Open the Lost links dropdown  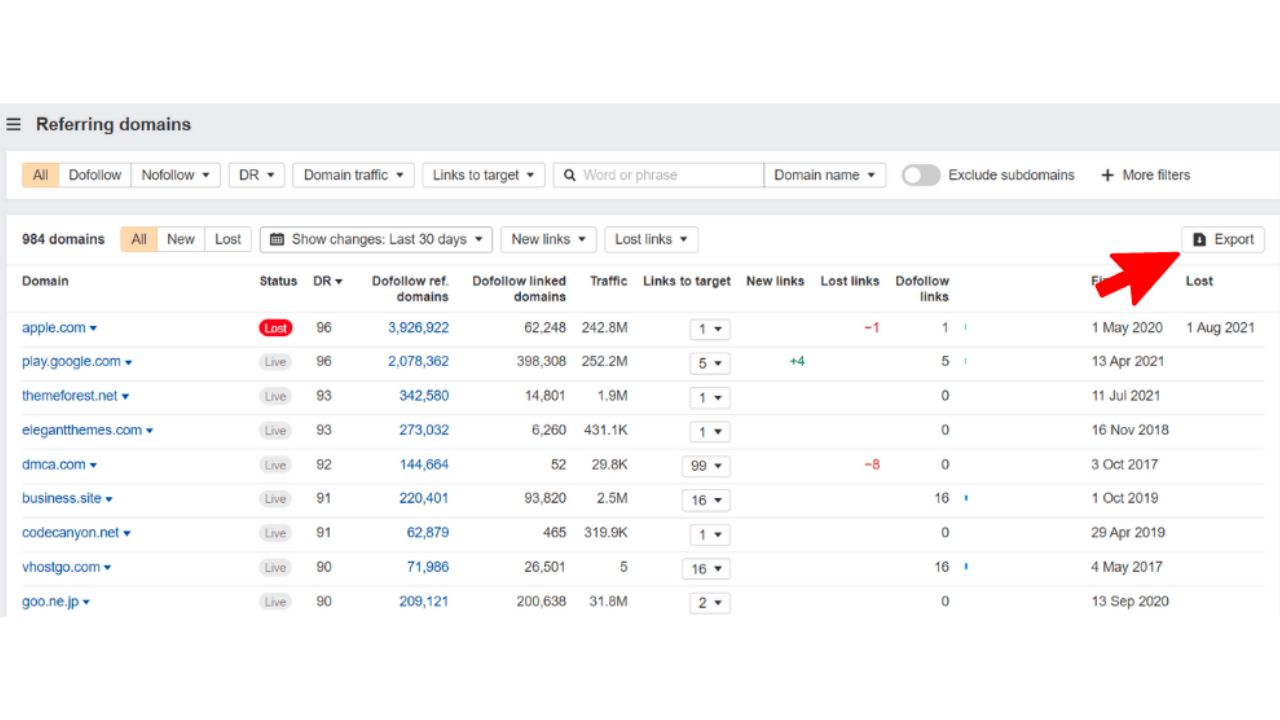651,240
